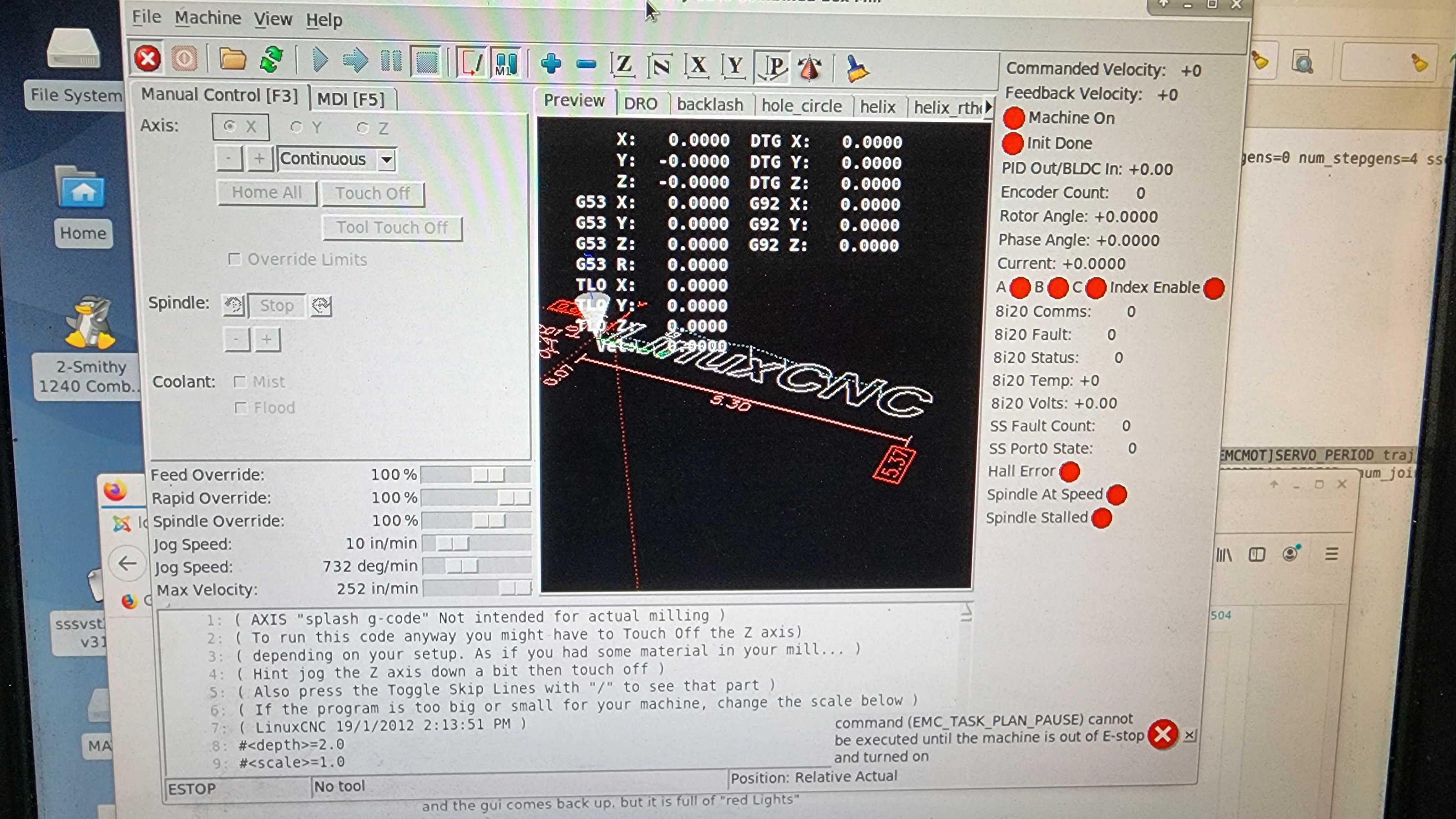Select the Y axis radio button

296,127
